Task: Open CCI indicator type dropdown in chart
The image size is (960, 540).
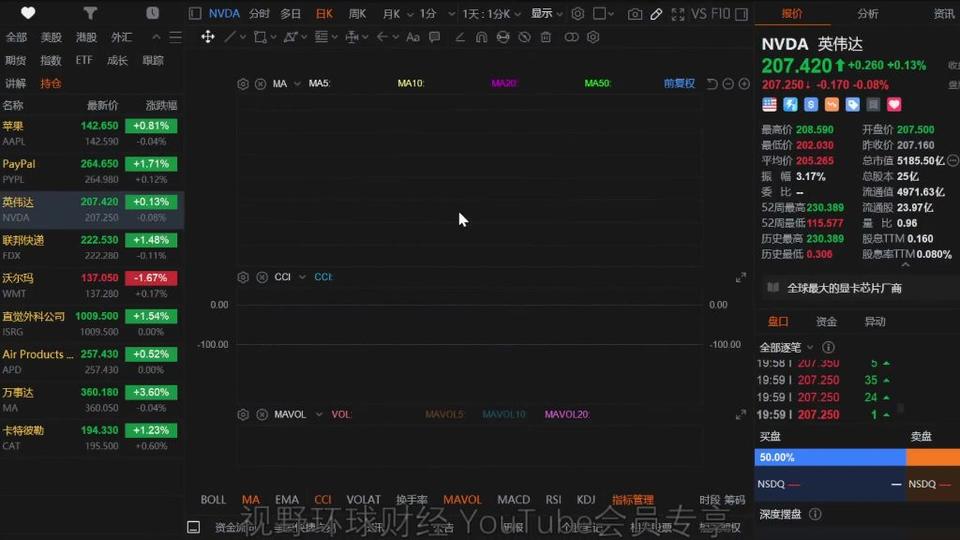Action: coord(302,277)
